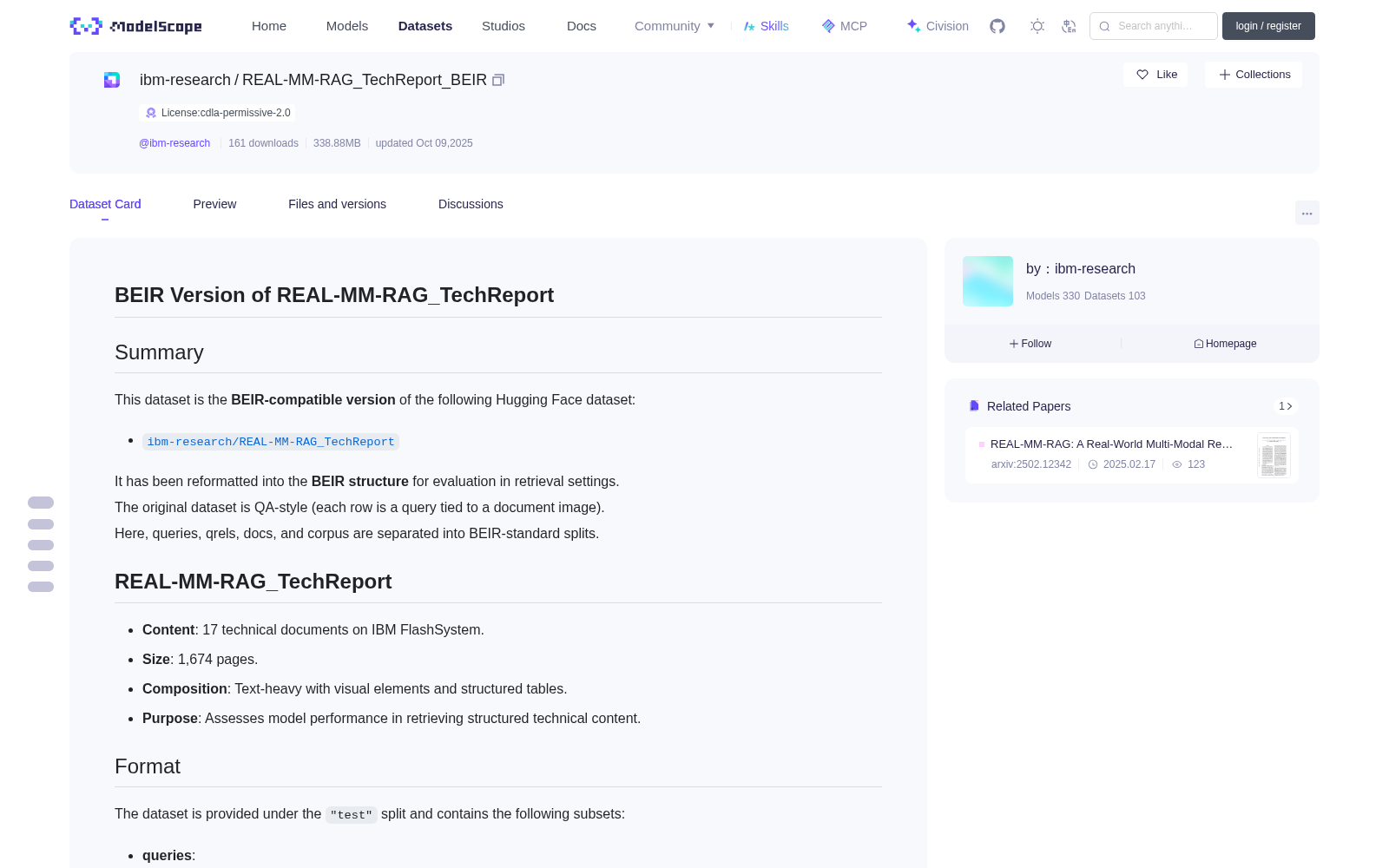Open ibm-research/REAL-MM-RAG_TechReport dataset link

tap(271, 442)
